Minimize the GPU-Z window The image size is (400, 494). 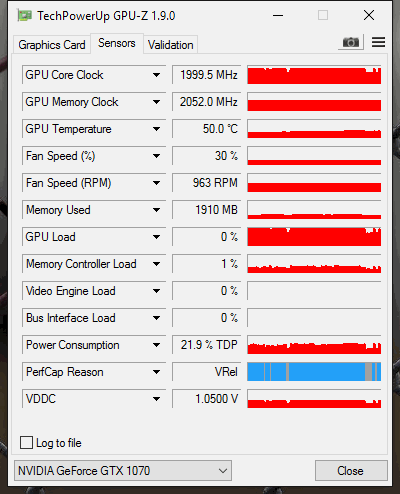coord(278,15)
